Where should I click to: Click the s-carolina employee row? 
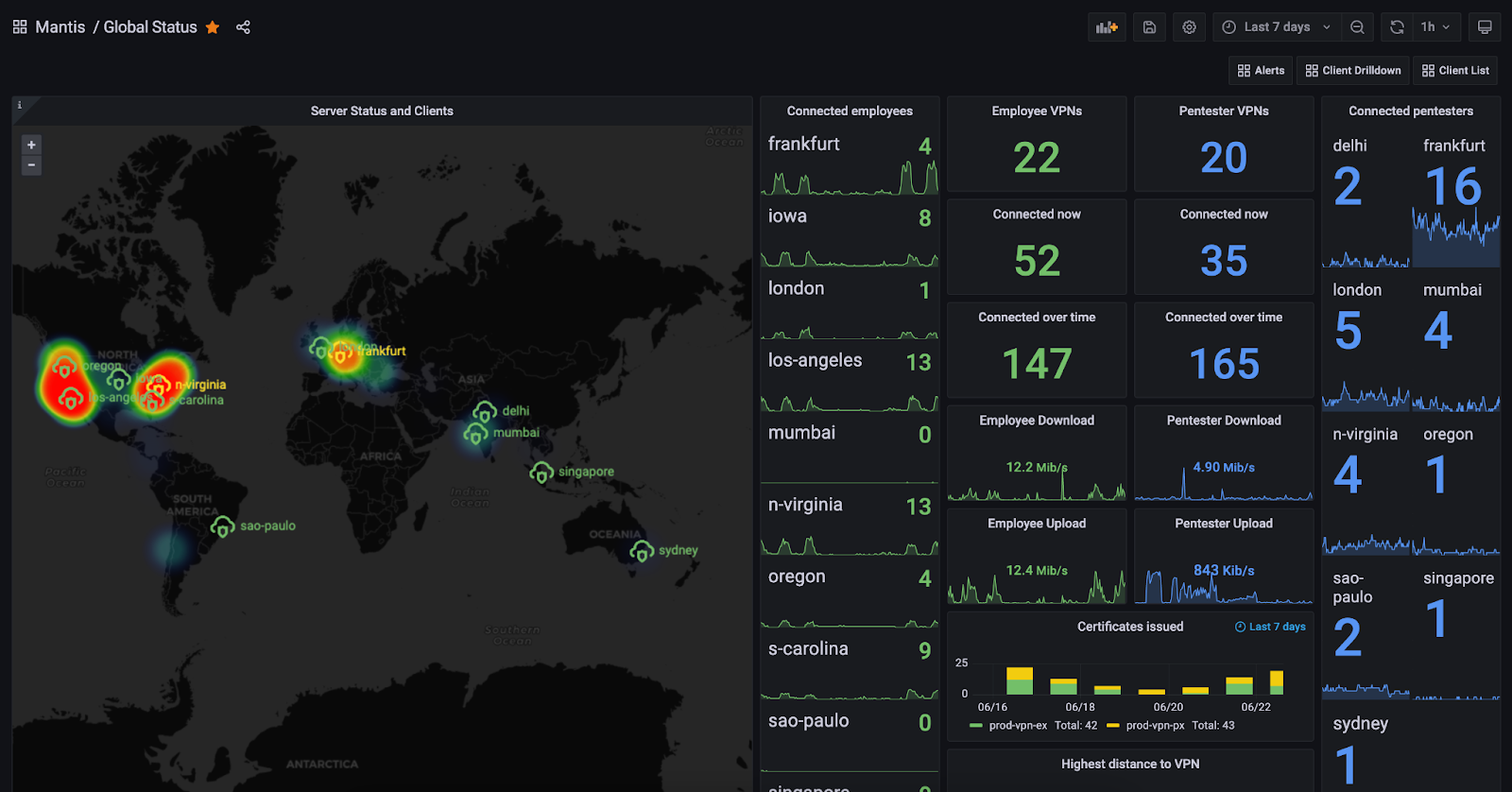coord(850,668)
